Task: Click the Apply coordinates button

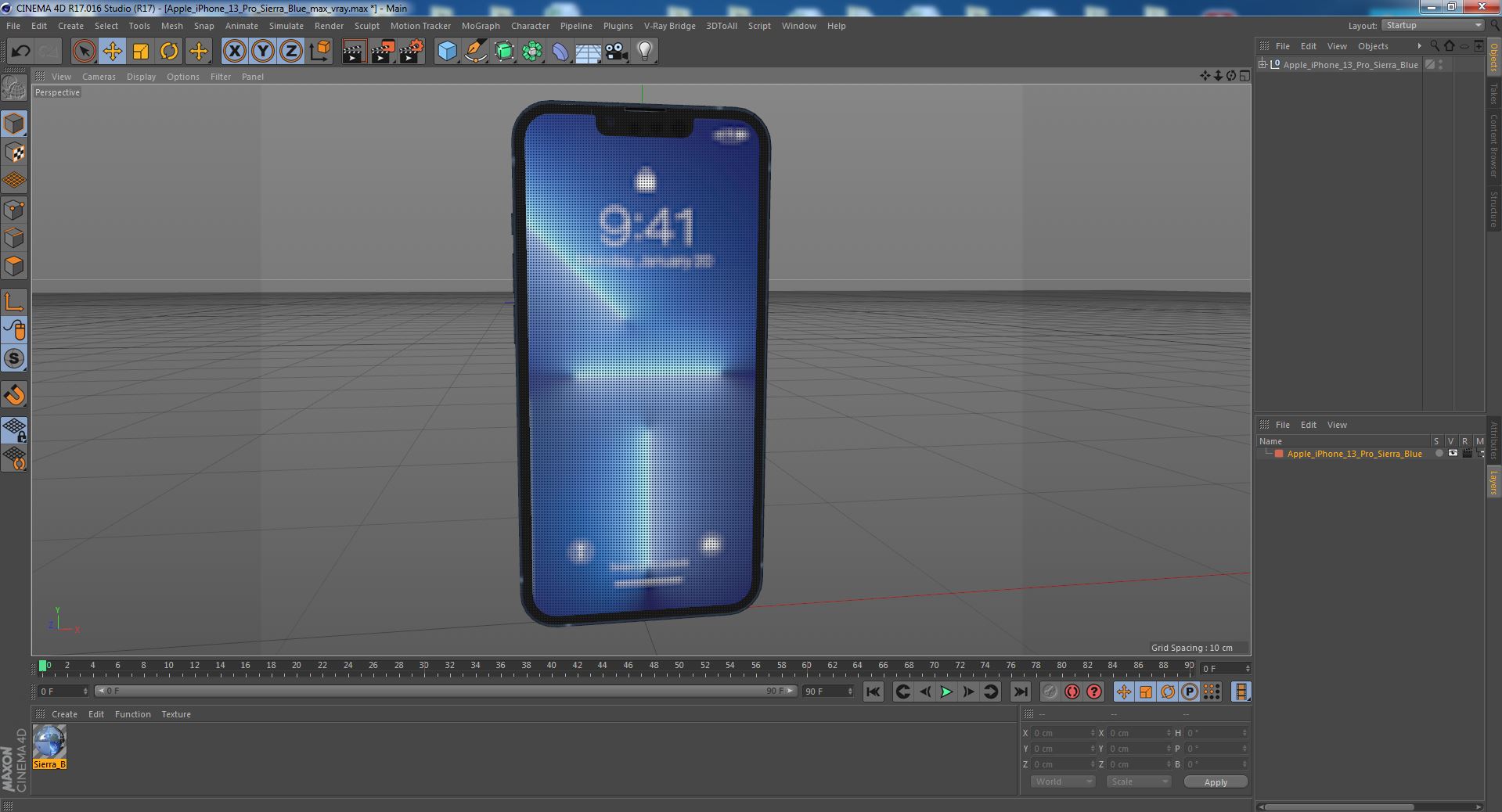Action: point(1216,782)
